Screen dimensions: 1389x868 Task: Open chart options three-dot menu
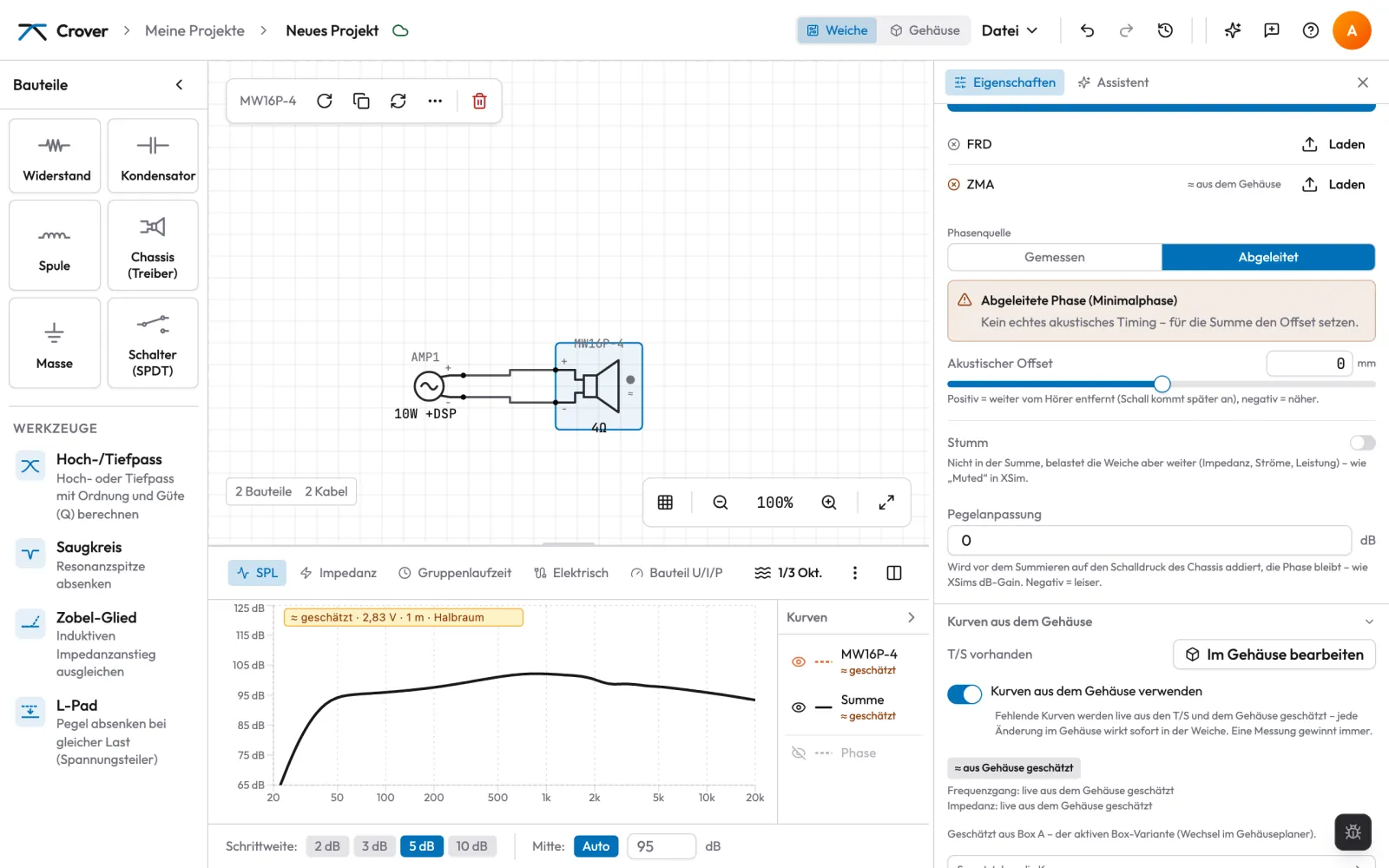tap(855, 573)
